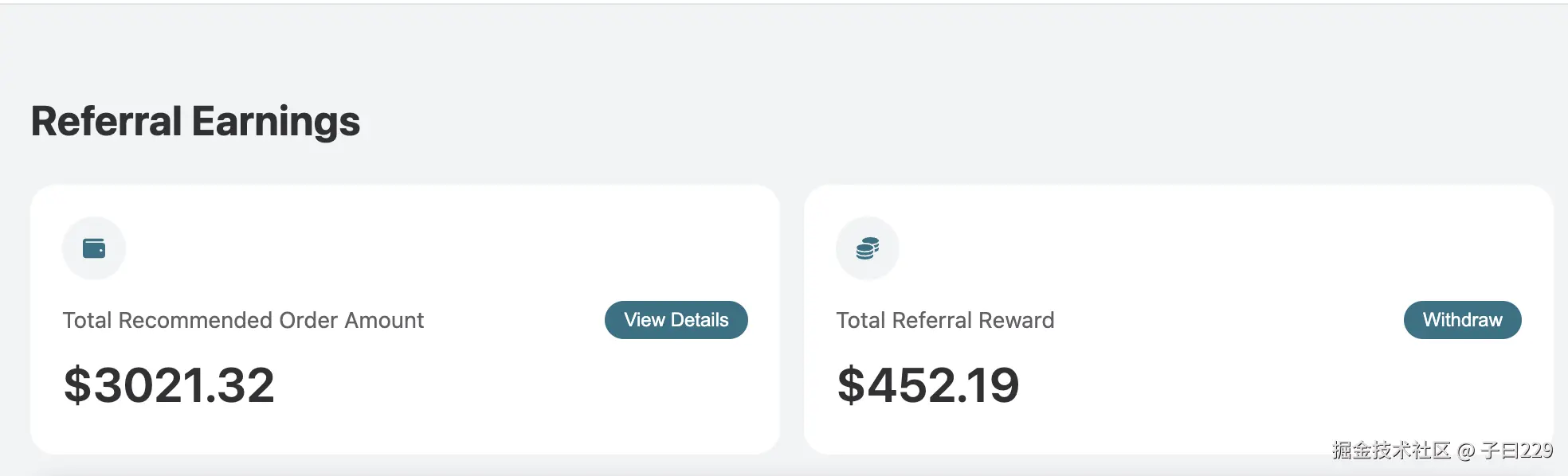Image resolution: width=1568 pixels, height=476 pixels.
Task: Click the word "Referral" in the page title
Action: (107, 122)
